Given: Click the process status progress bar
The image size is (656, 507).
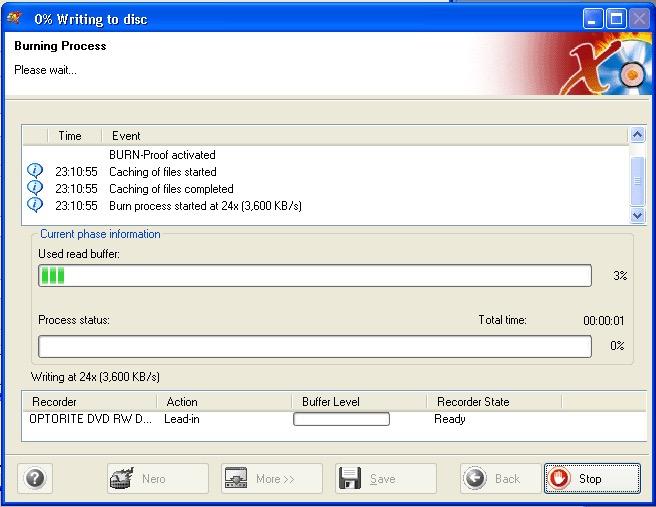Looking at the screenshot, I should point(315,346).
